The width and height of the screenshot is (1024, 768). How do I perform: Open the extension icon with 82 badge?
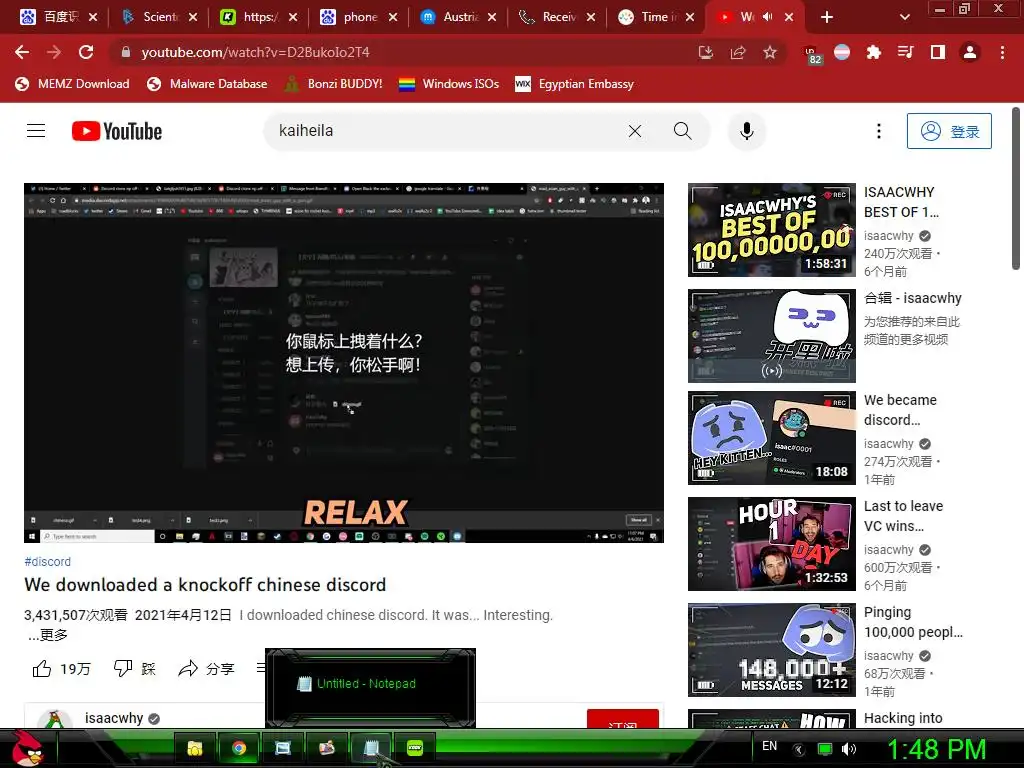[x=811, y=54]
